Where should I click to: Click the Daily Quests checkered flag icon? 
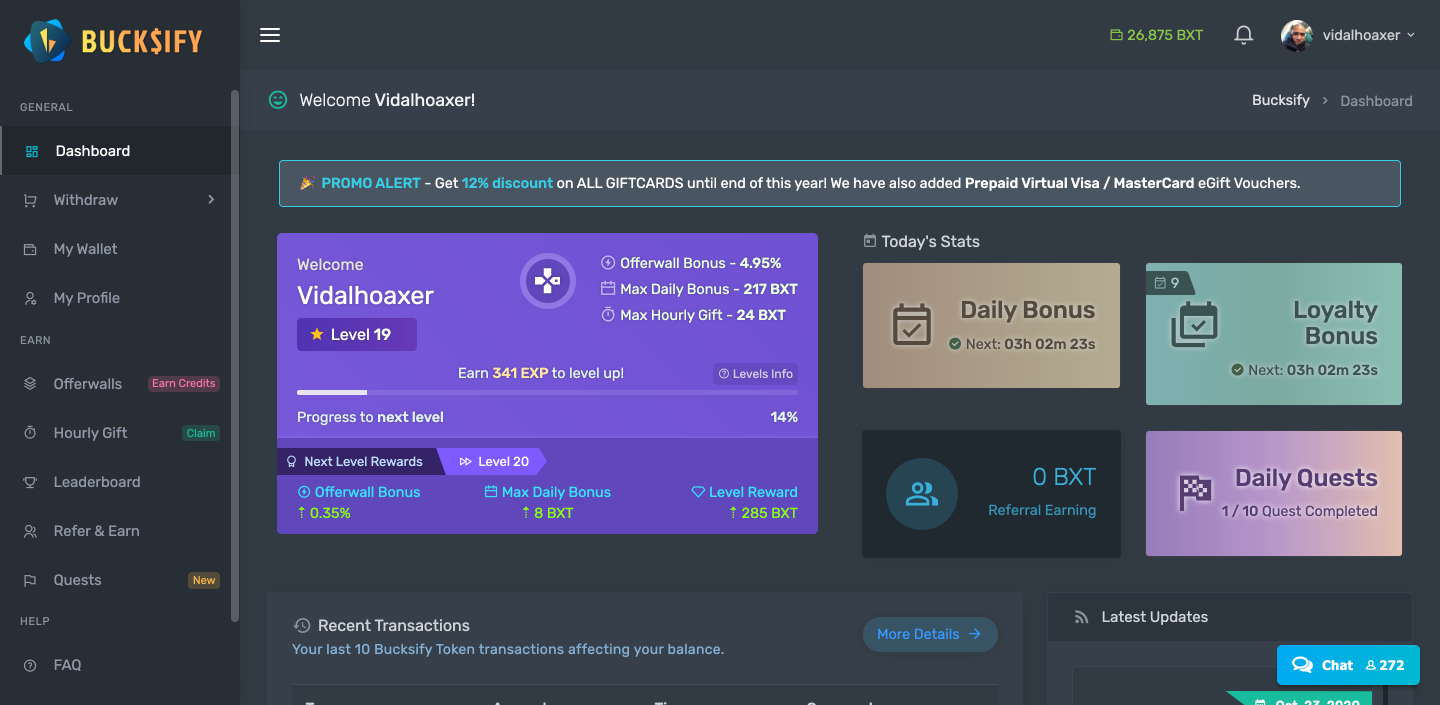click(1195, 492)
